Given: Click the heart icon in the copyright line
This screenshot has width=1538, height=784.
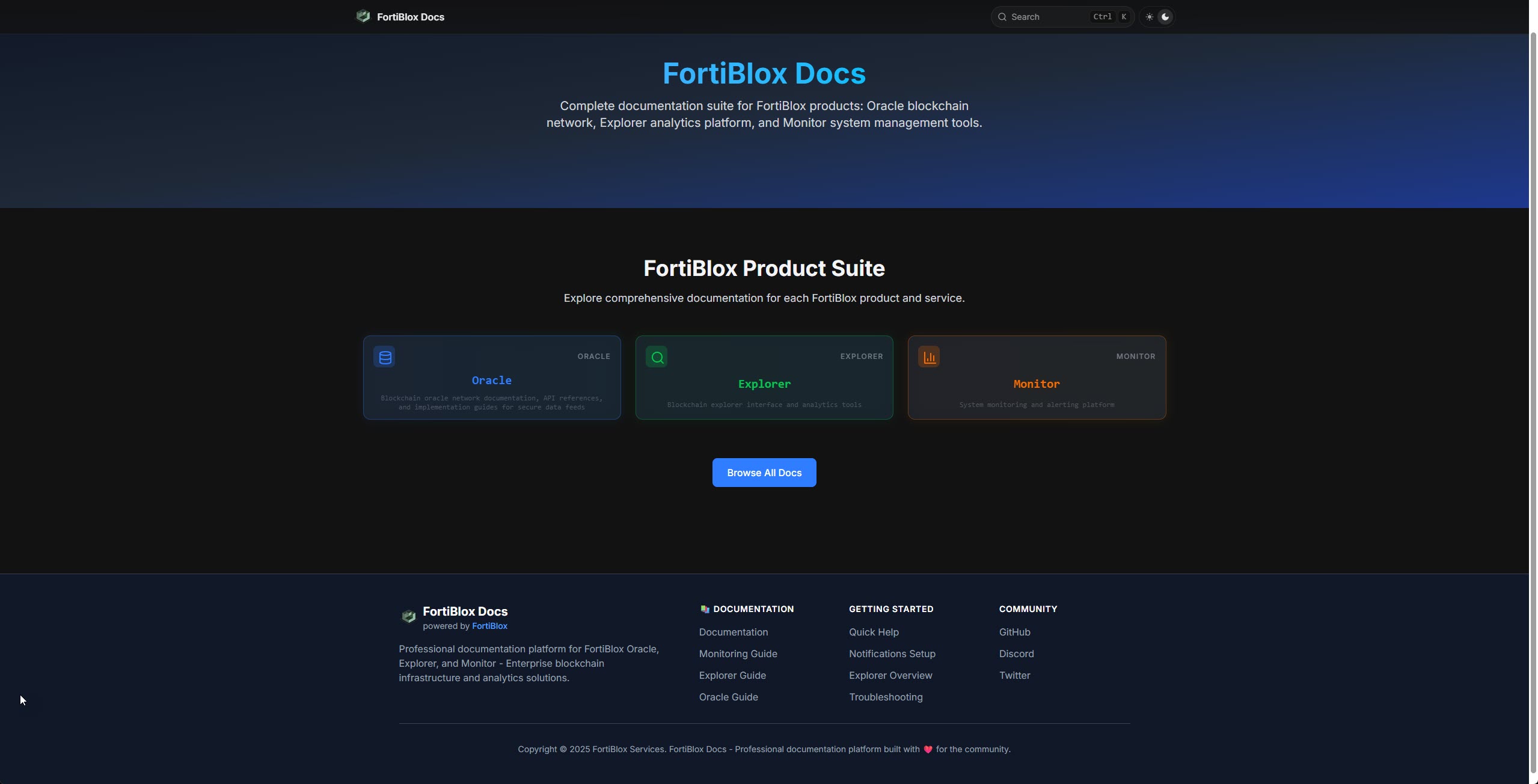Looking at the screenshot, I should pyautogui.click(x=927, y=749).
